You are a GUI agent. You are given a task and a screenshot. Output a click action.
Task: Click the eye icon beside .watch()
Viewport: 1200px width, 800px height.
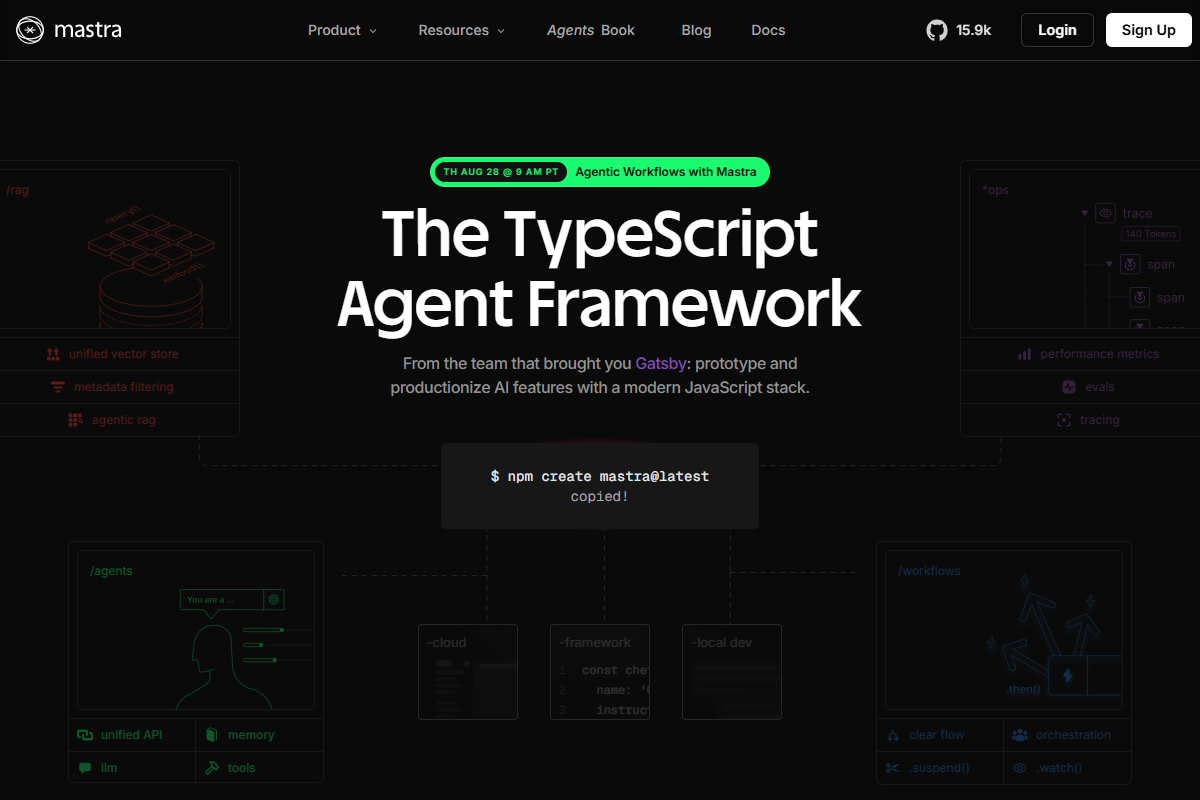(1020, 768)
